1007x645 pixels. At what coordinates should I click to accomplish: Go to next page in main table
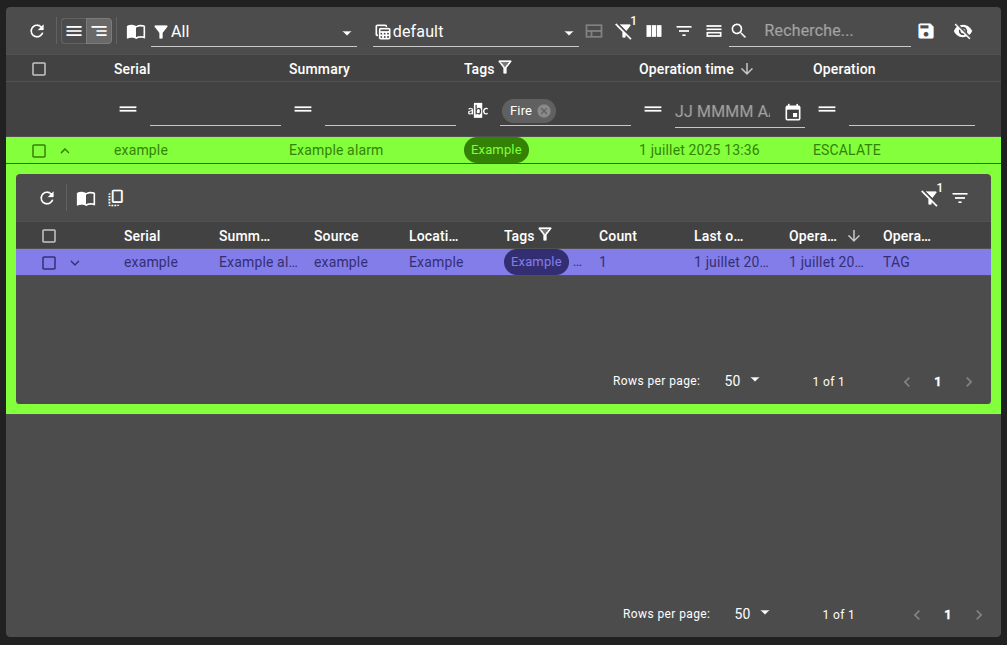pos(979,615)
